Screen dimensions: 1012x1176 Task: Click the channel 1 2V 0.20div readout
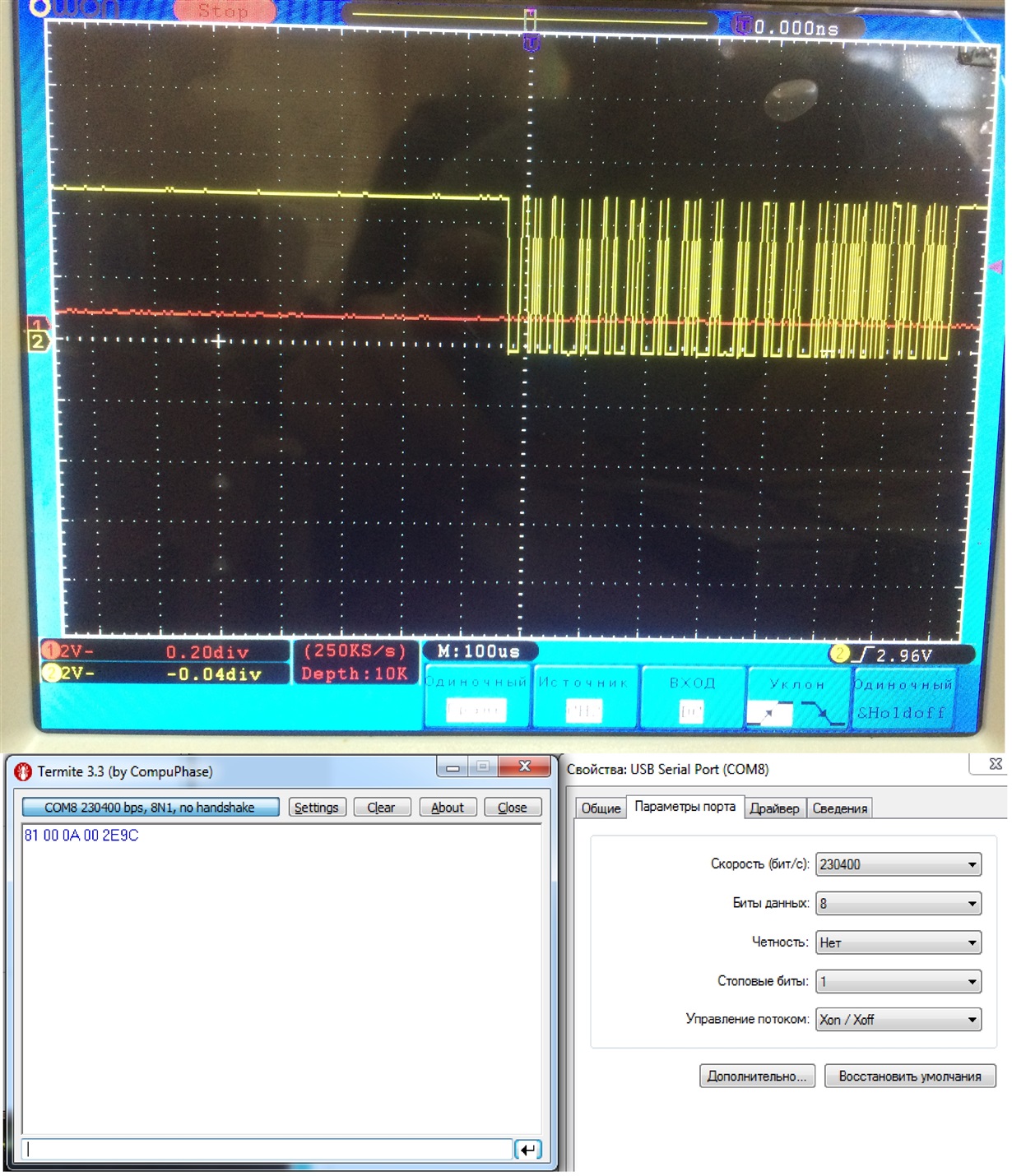coord(165,651)
